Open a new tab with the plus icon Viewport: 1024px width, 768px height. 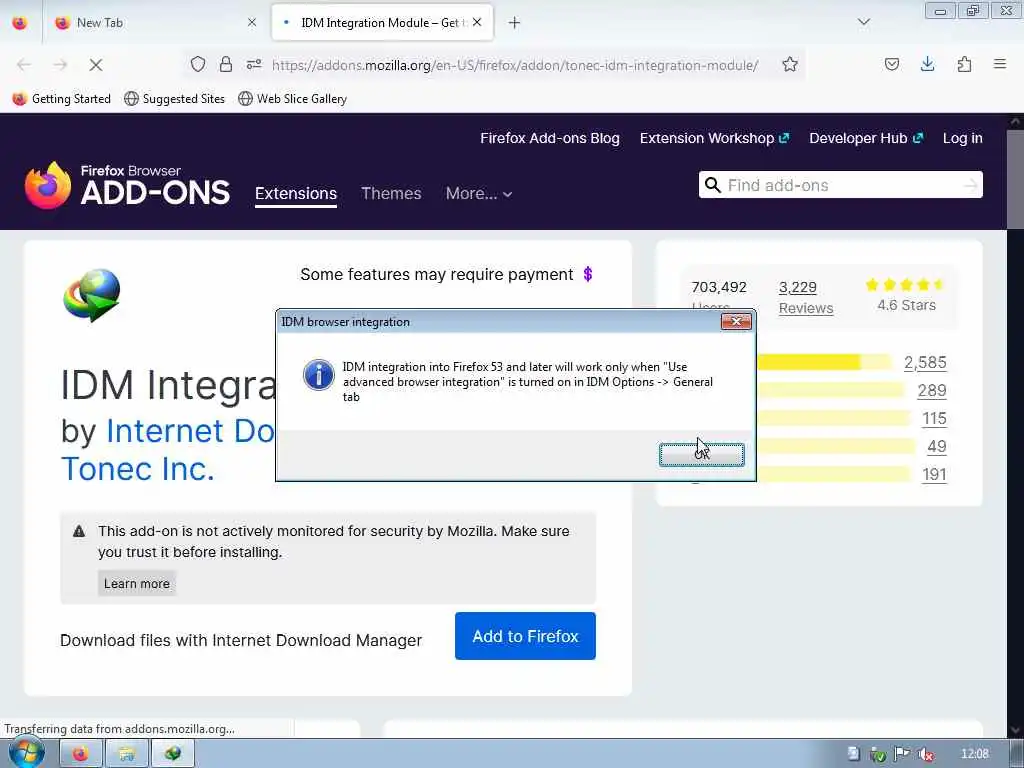515,23
